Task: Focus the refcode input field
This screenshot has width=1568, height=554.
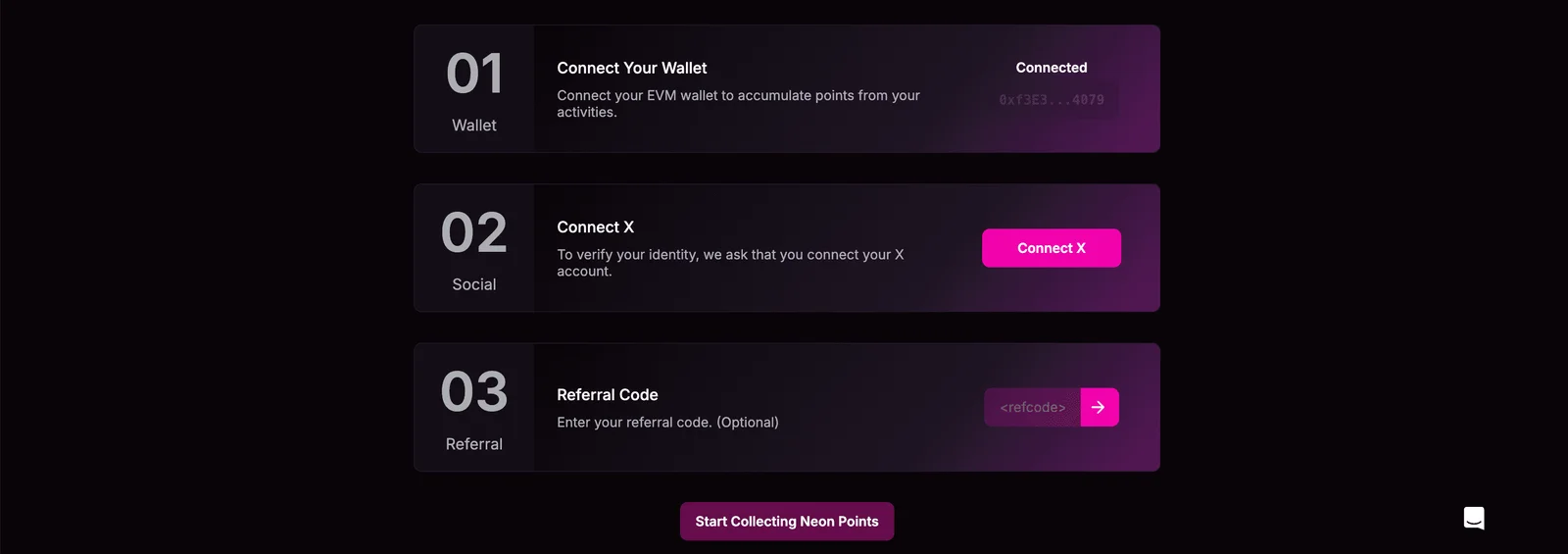Action: [x=1033, y=407]
